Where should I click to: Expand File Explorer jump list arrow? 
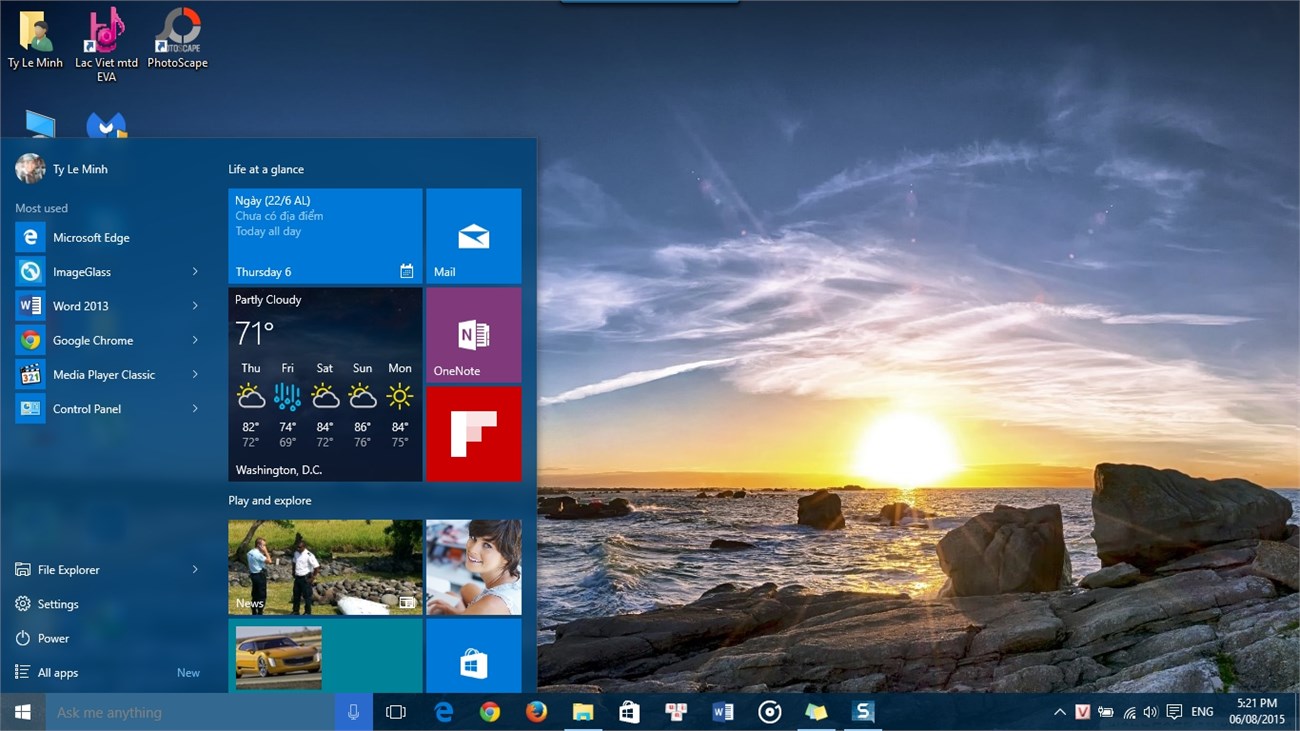click(195, 570)
